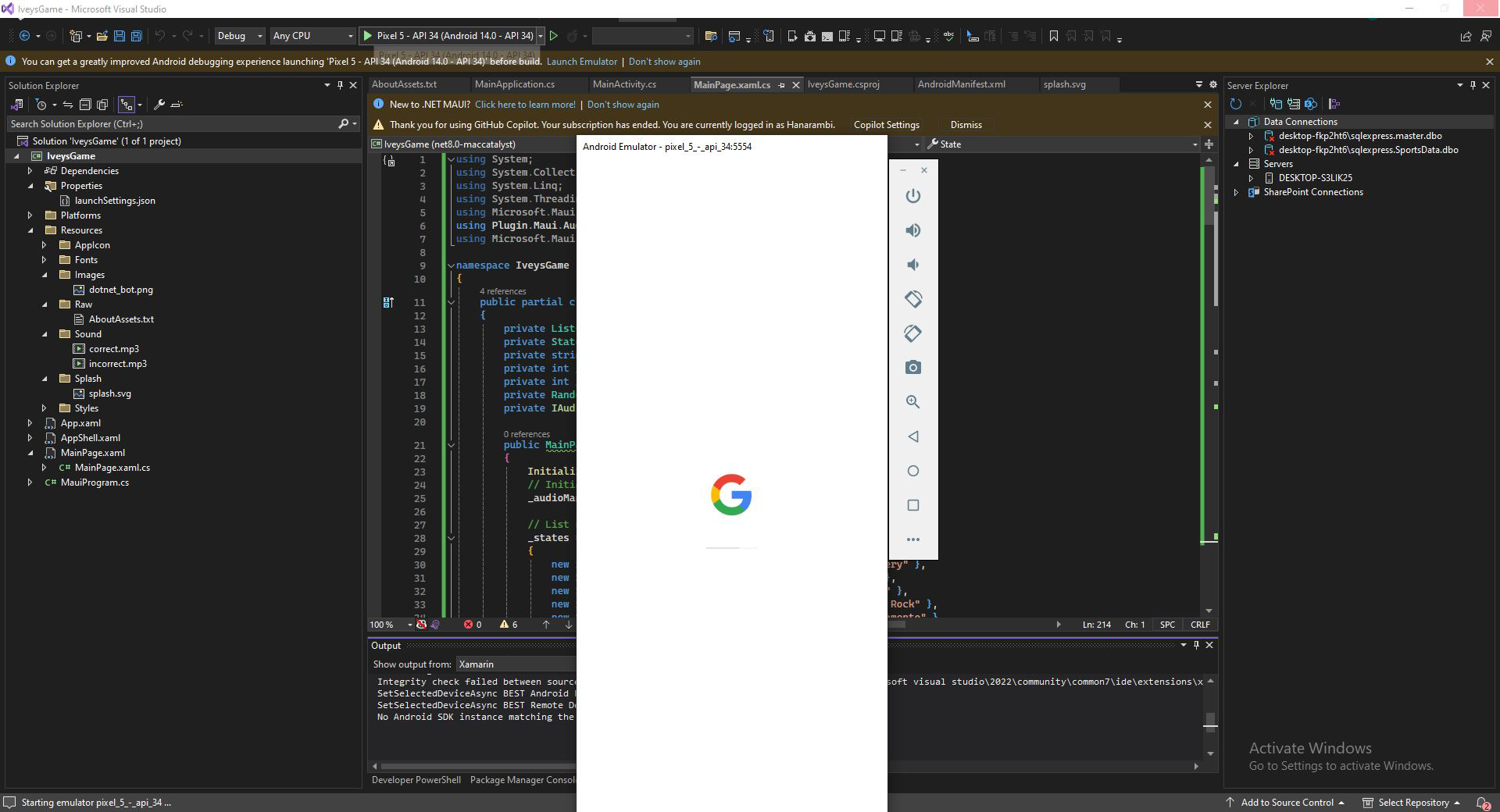1500x812 pixels.
Task: Open the AndroidManifest.xml tab
Action: point(961,84)
